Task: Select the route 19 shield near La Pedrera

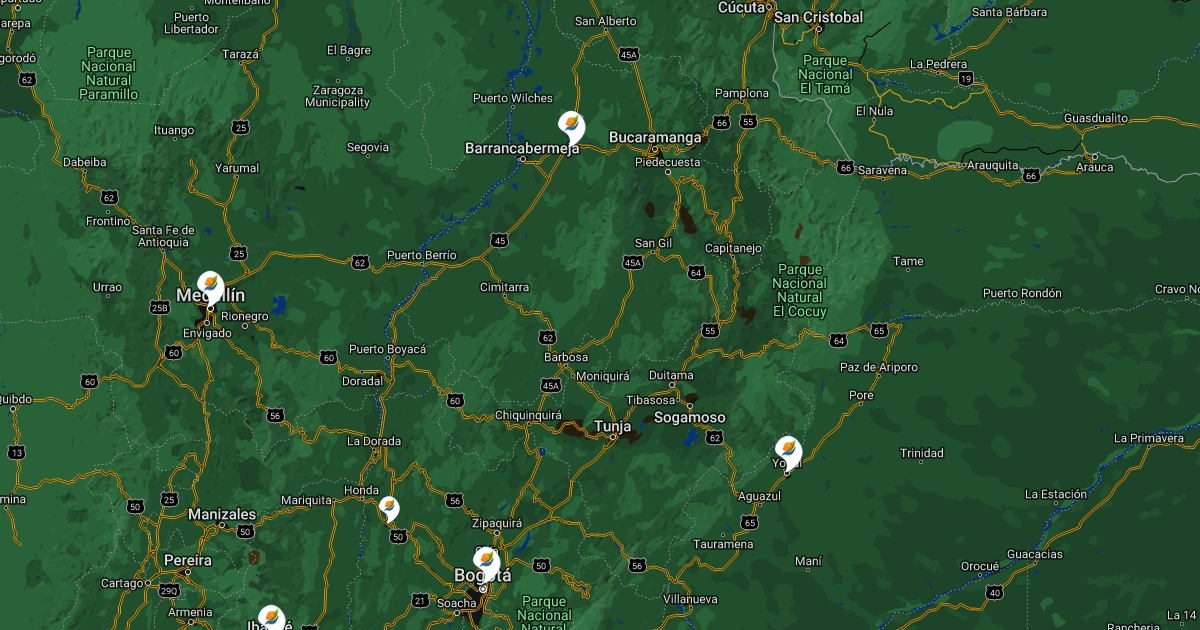Action: click(965, 78)
